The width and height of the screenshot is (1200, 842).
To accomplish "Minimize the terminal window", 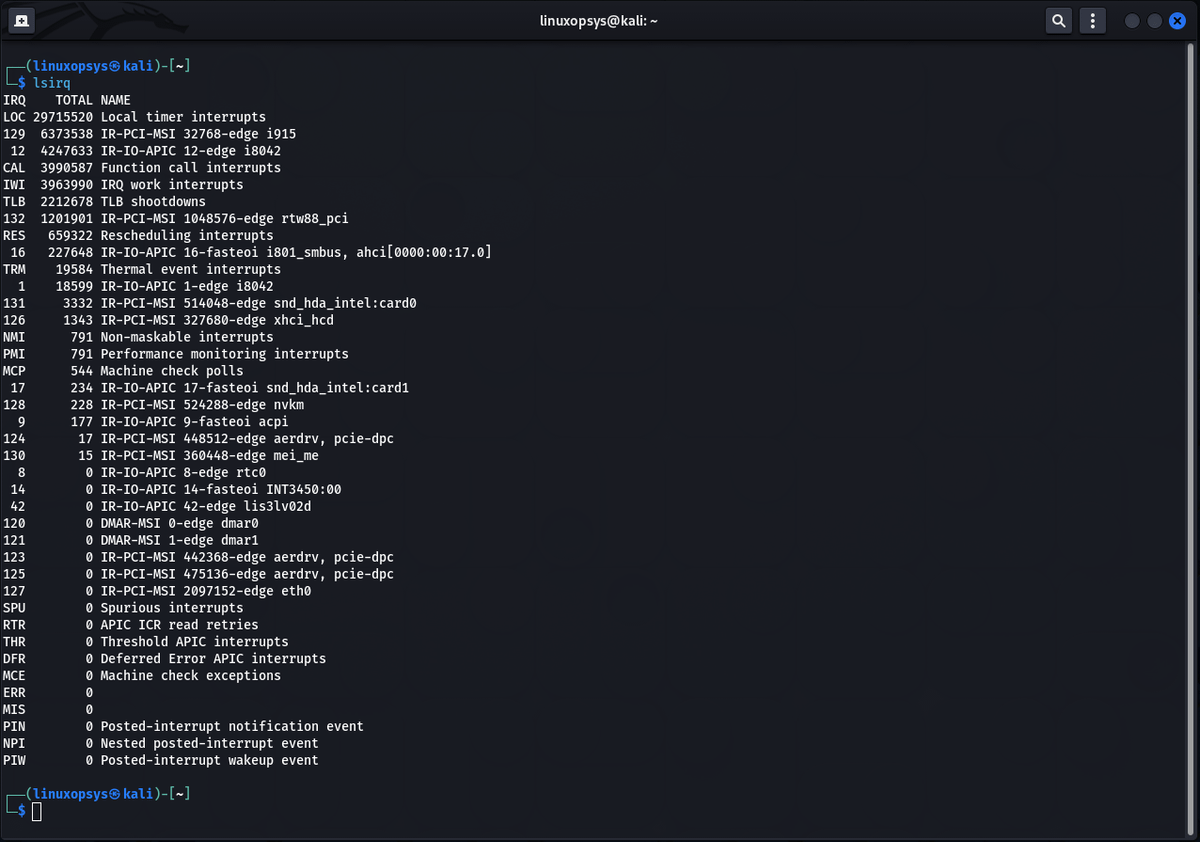I will (x=1132, y=20).
